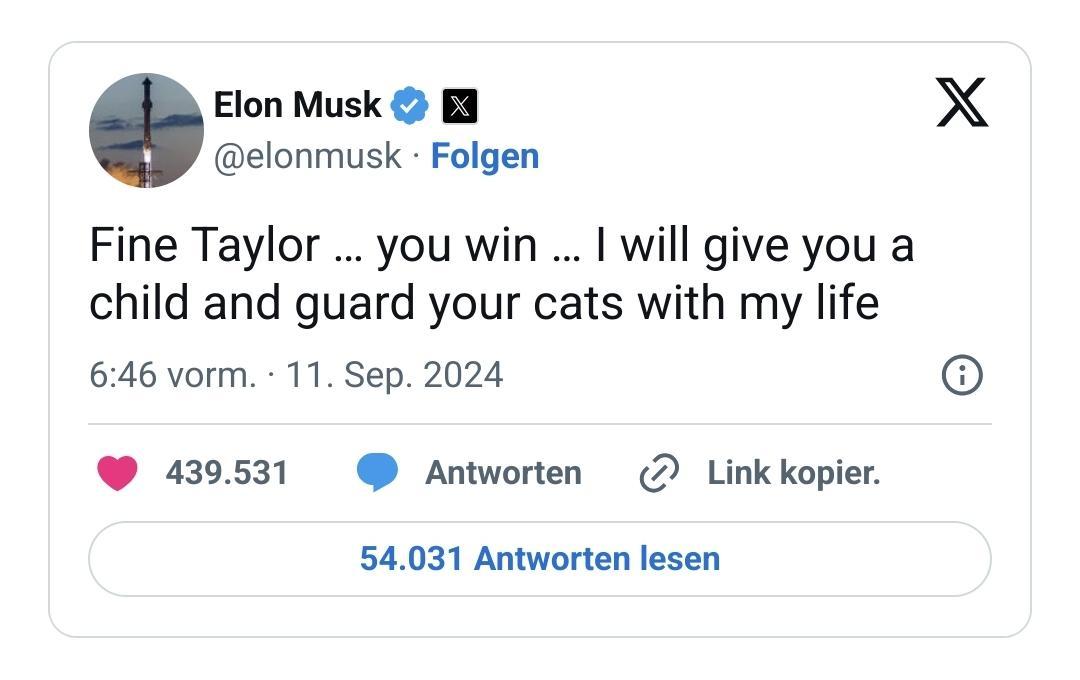Click "Folgen" to follow the account
Viewport: 1080px width, 680px height.
point(485,156)
